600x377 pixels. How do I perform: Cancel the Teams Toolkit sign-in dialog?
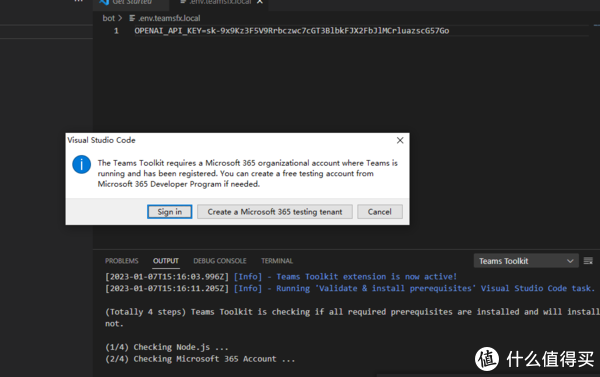coord(380,212)
